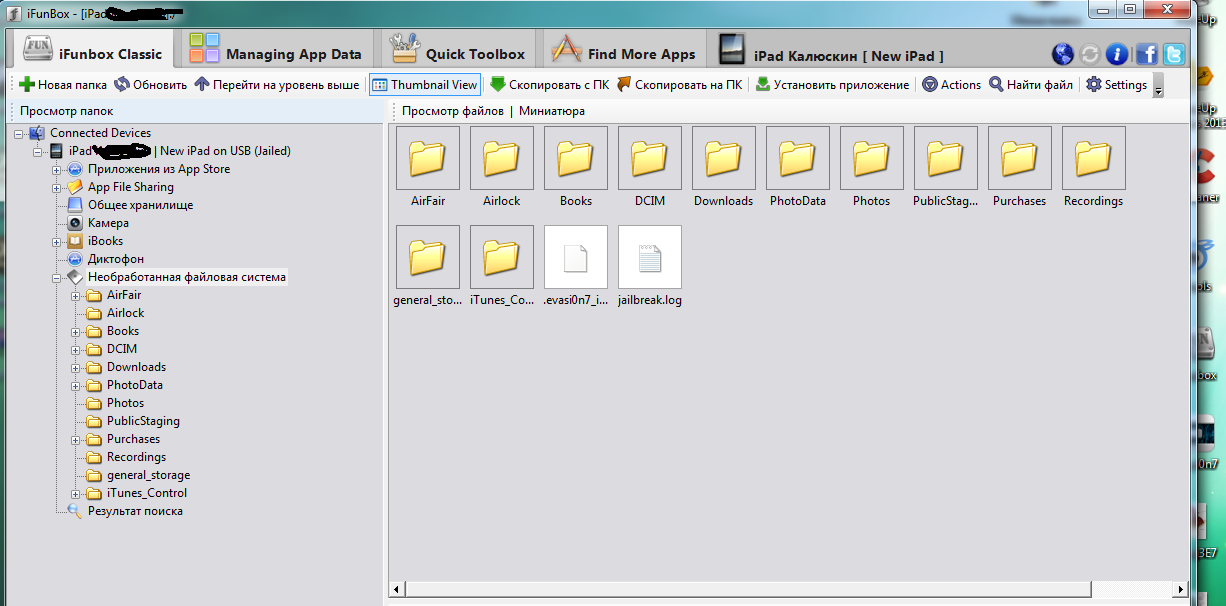
Task: Create a folder with Новая папка
Action: pyautogui.click(x=63, y=85)
